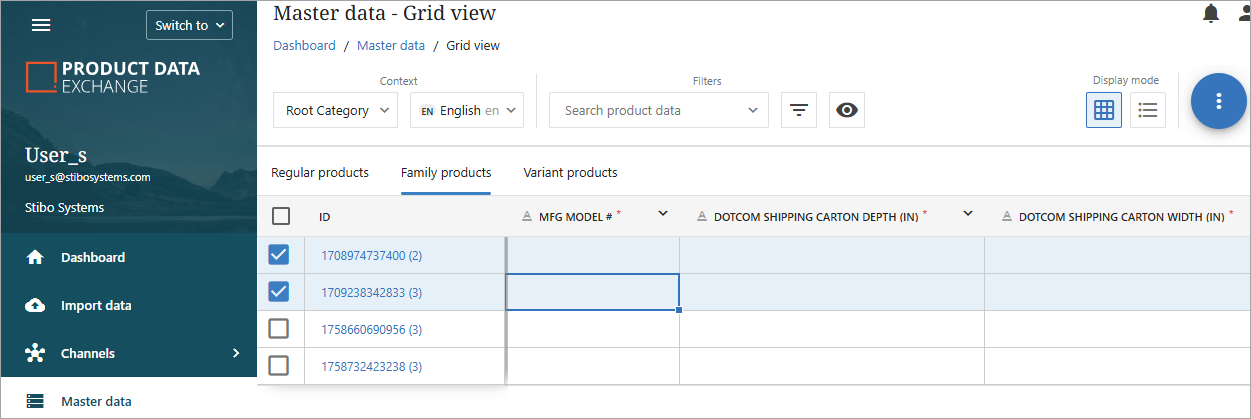Open the English language dropdown
Screen dimensions: 1251x419
467,110
